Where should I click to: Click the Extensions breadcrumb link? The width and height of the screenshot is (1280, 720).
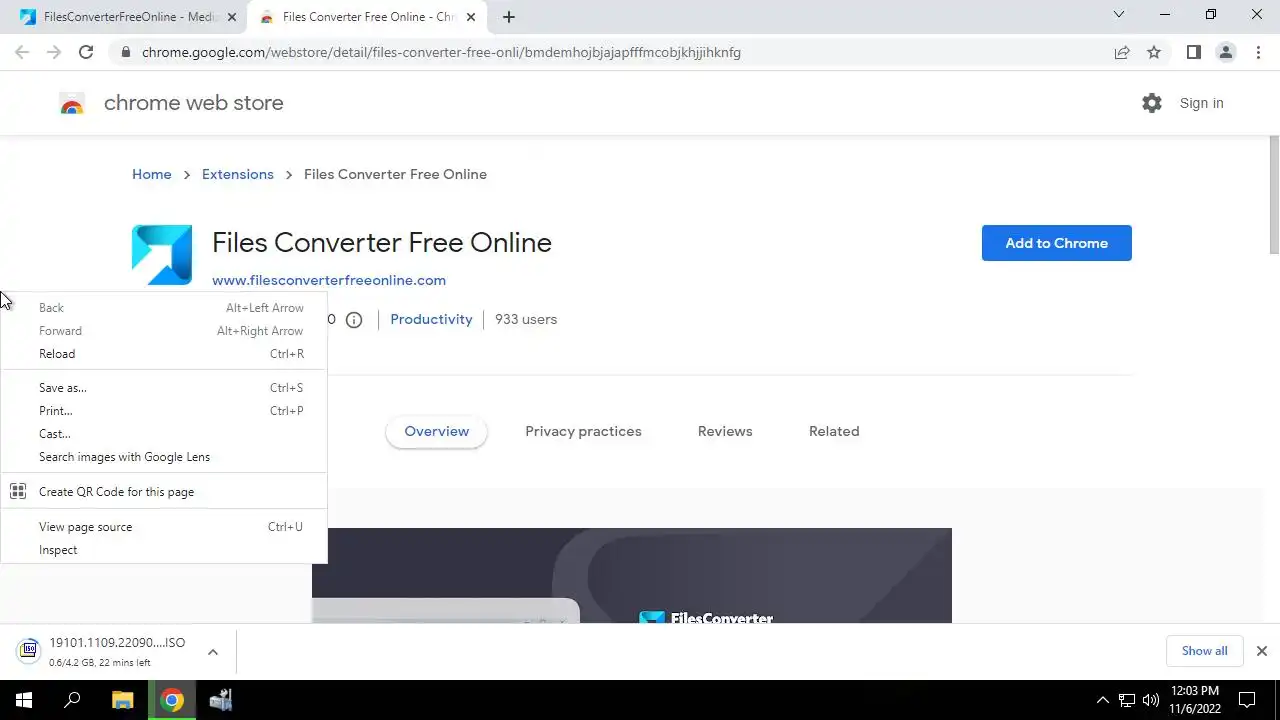pyautogui.click(x=238, y=174)
